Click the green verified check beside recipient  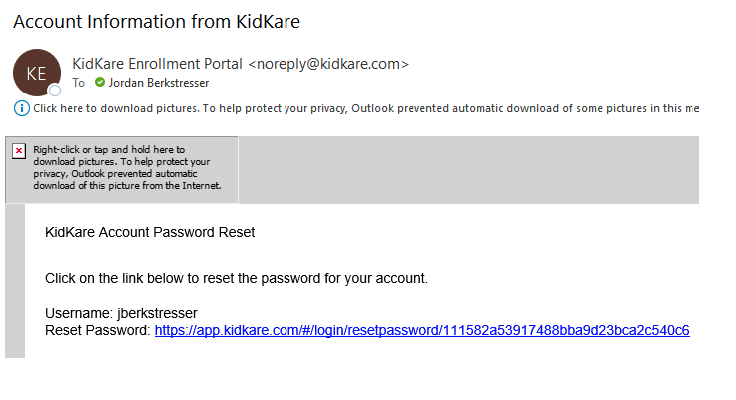point(100,83)
